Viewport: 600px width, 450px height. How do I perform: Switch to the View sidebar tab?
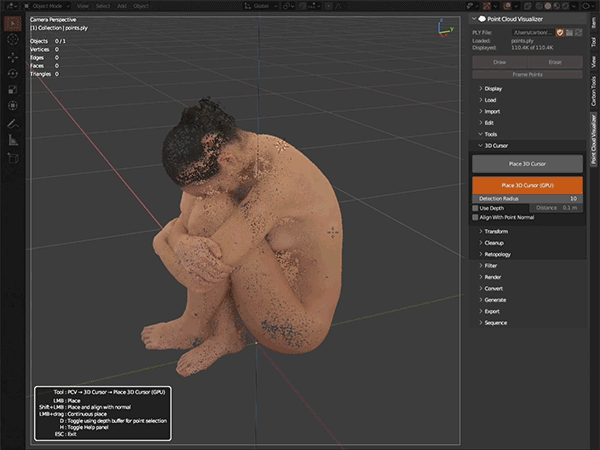tap(593, 62)
